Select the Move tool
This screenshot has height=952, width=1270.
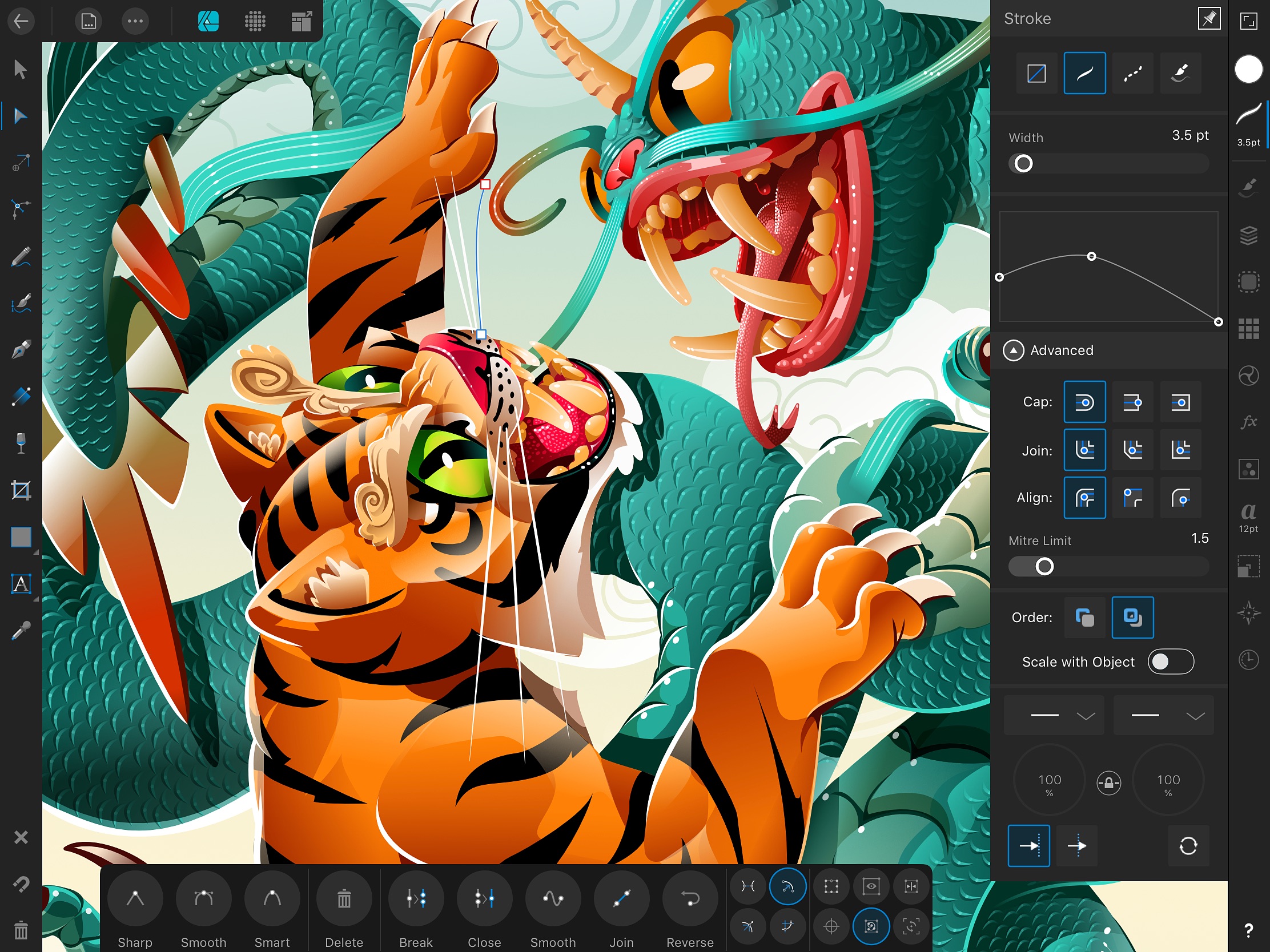tap(21, 70)
